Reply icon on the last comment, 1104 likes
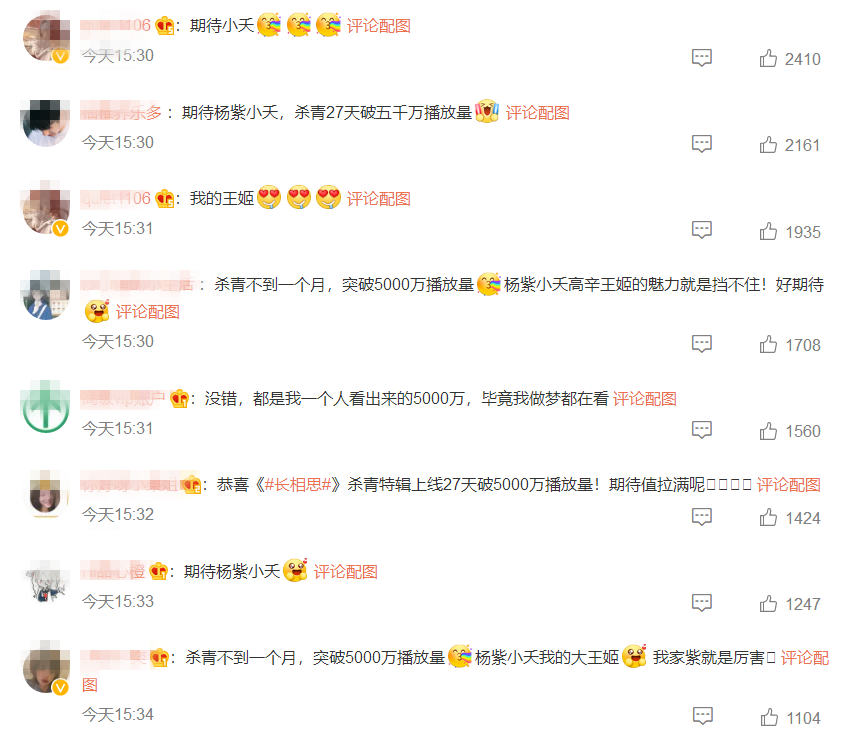This screenshot has width=849, height=744. click(x=703, y=716)
